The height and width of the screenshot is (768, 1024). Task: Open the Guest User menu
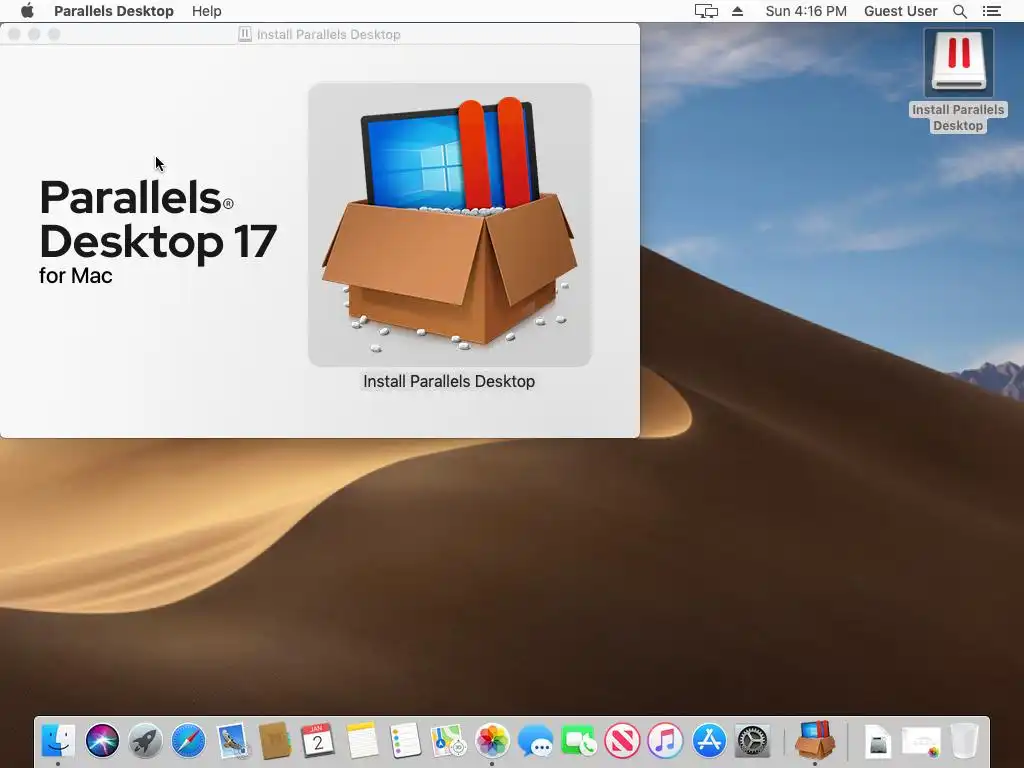pos(901,11)
